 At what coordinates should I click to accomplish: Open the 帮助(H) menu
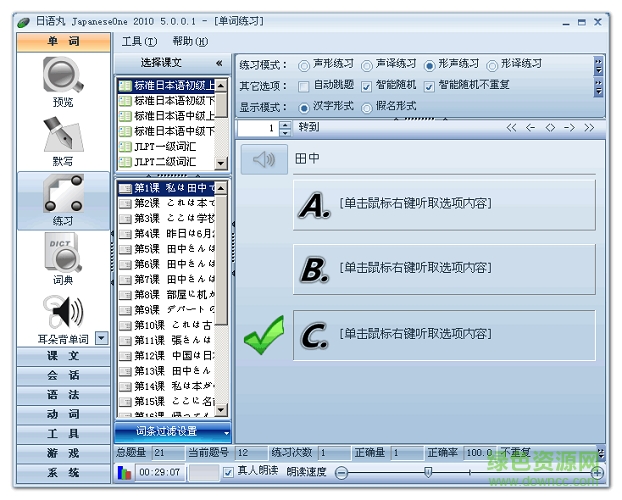click(190, 42)
